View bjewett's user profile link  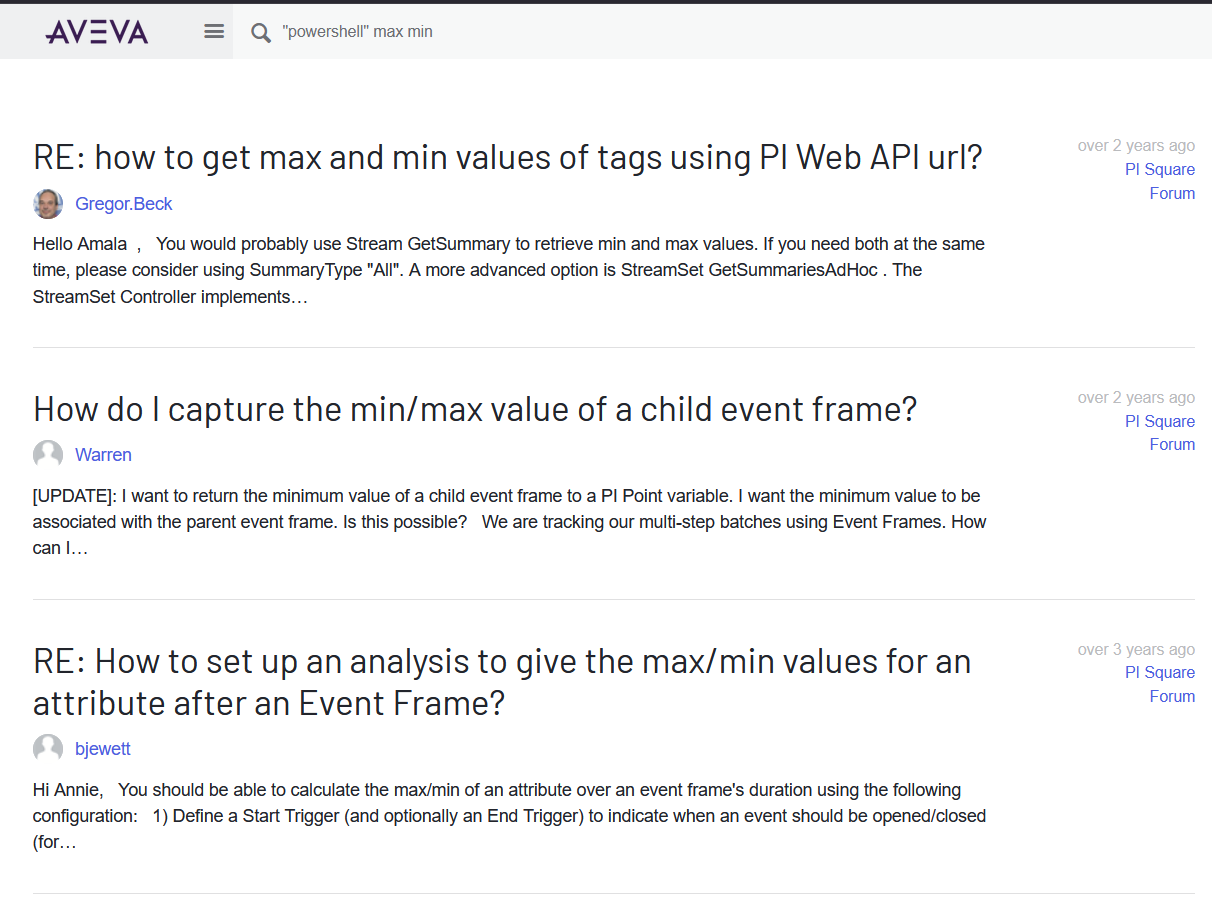click(102, 749)
